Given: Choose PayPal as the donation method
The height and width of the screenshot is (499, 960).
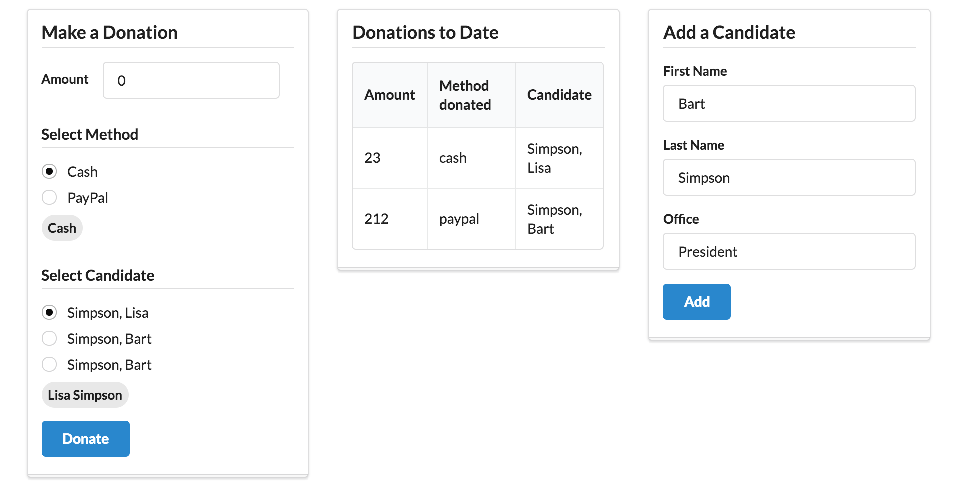Looking at the screenshot, I should coord(49,198).
